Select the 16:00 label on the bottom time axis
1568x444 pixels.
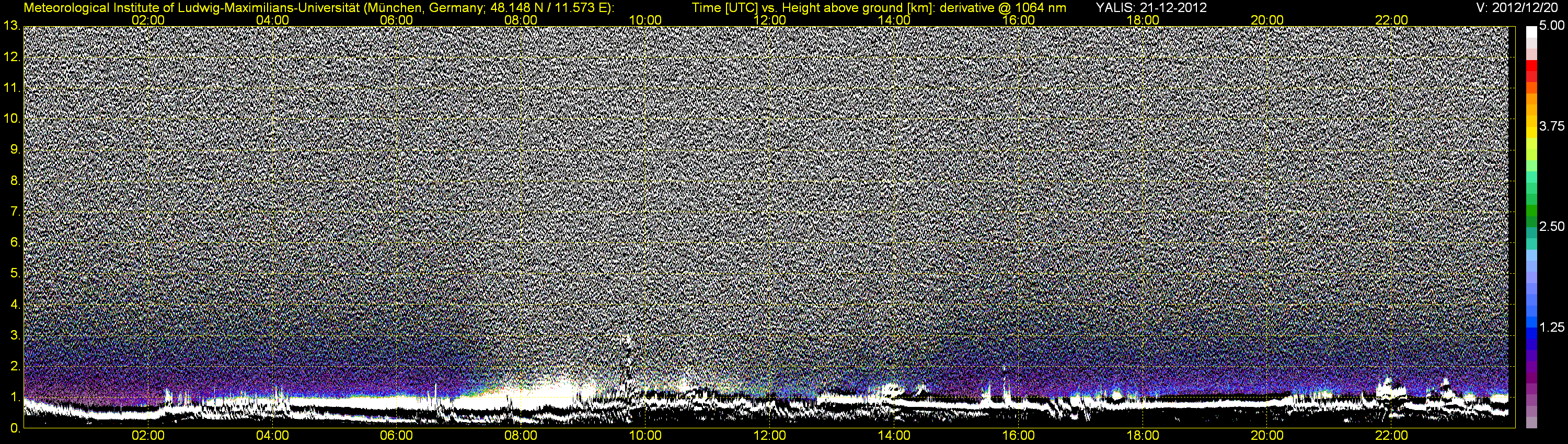[1018, 436]
